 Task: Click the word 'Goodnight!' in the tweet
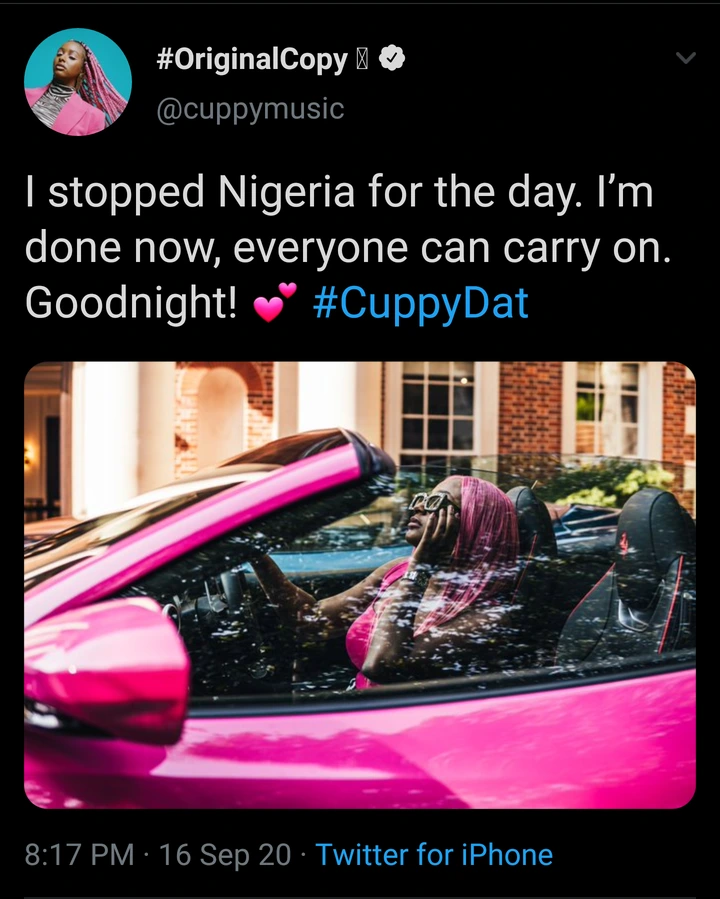click(131, 303)
